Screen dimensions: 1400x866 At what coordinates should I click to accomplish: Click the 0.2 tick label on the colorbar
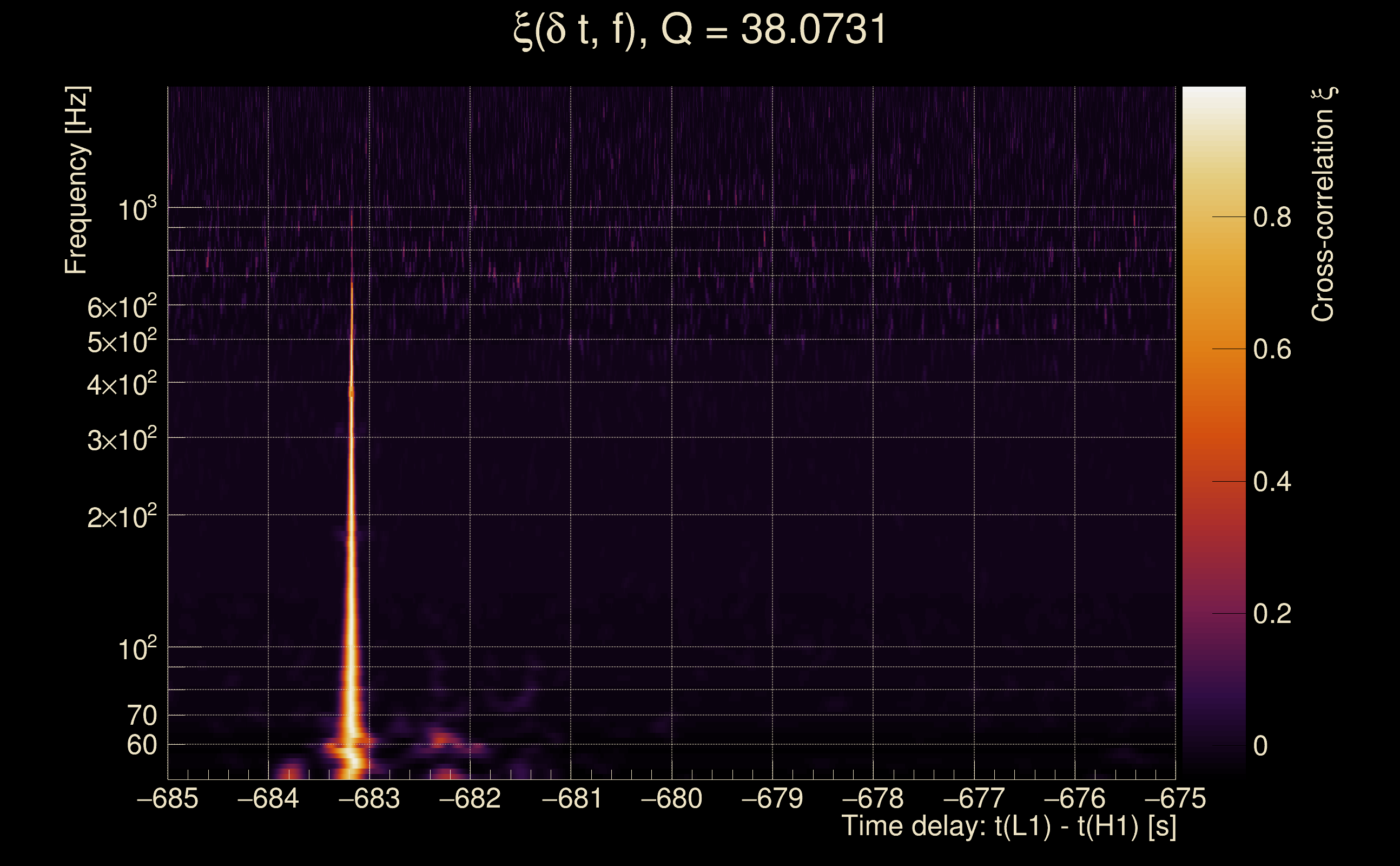pyautogui.click(x=1272, y=614)
